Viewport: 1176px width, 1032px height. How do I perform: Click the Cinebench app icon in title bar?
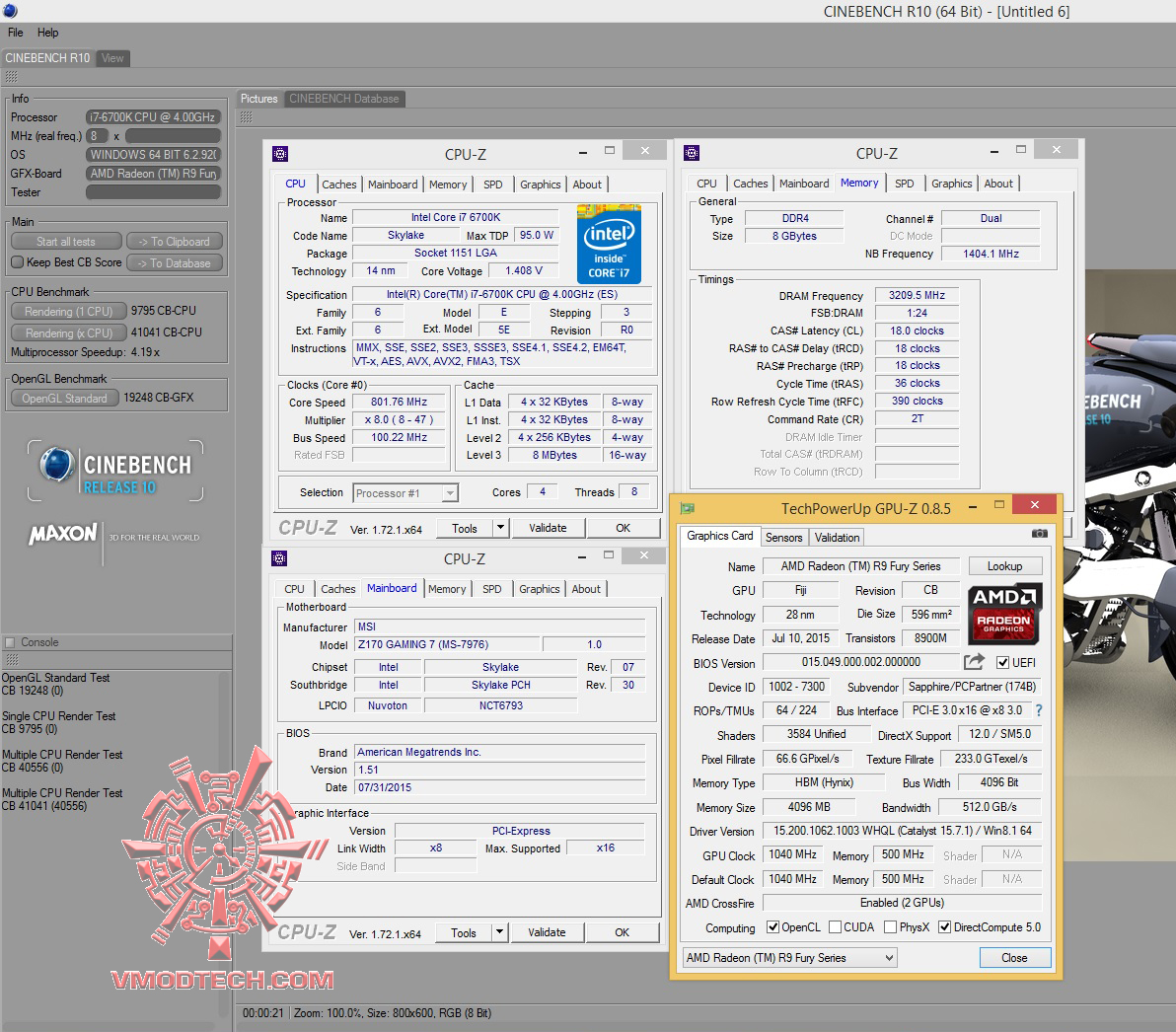click(x=10, y=11)
